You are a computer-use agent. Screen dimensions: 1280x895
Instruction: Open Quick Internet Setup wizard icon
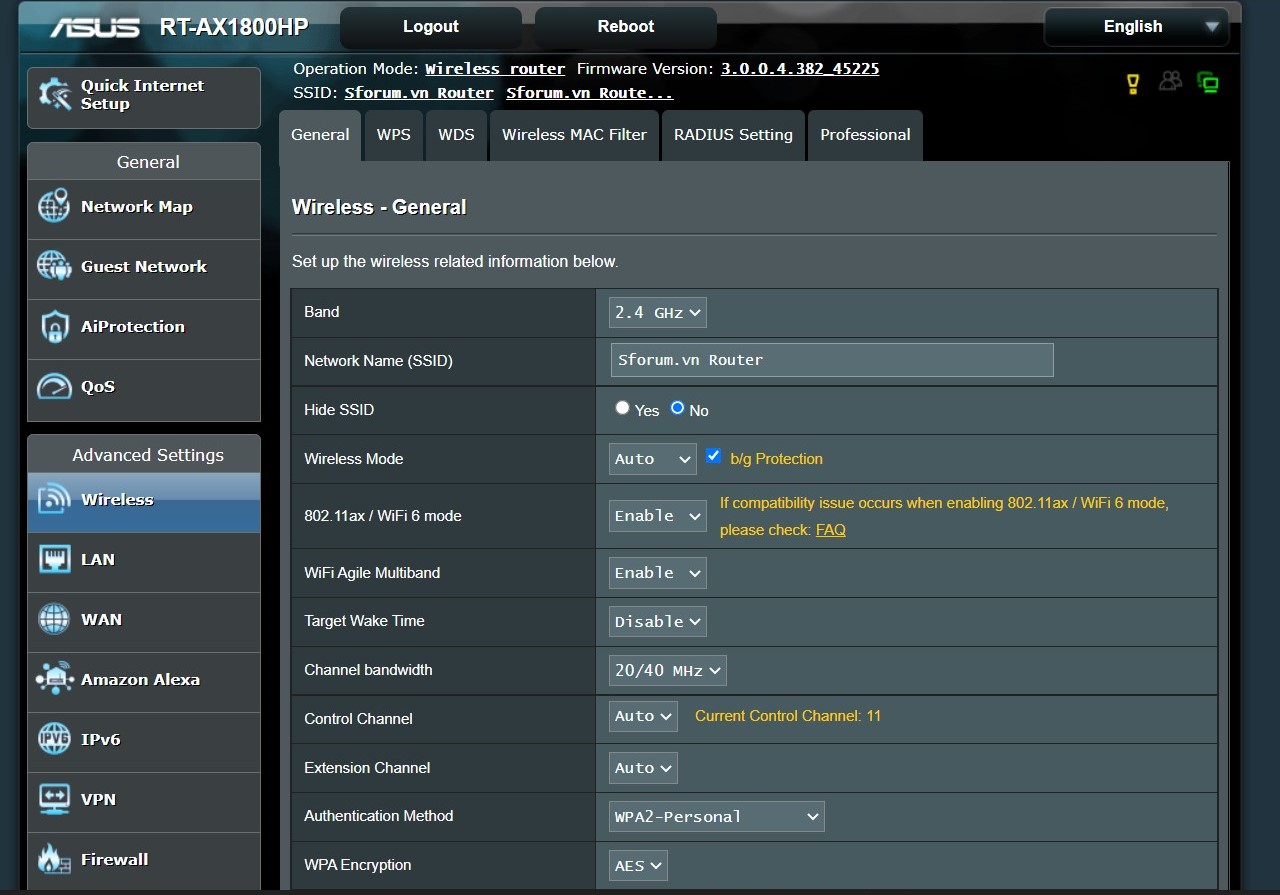click(x=54, y=95)
